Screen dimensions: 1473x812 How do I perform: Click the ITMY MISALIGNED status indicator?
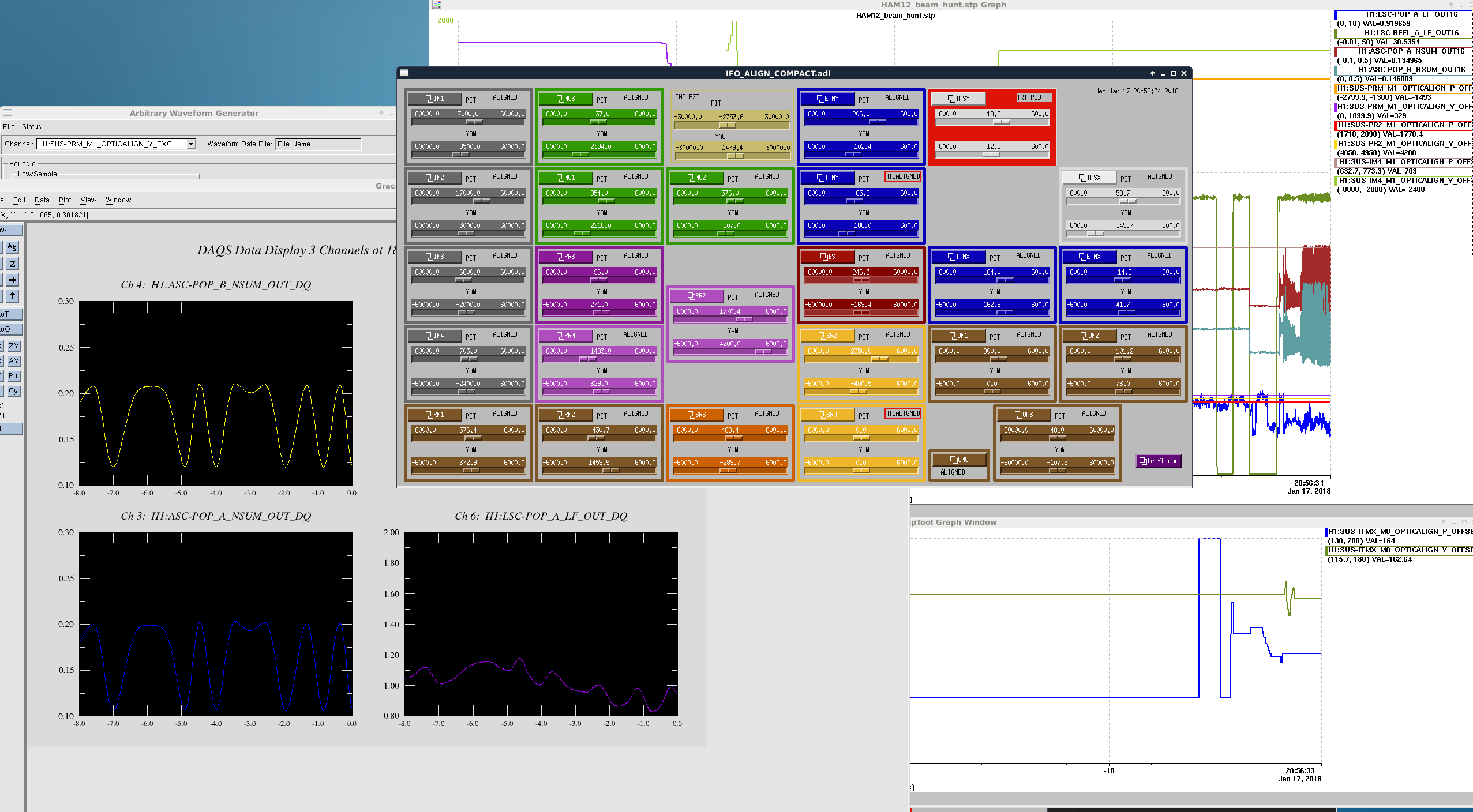click(x=902, y=176)
